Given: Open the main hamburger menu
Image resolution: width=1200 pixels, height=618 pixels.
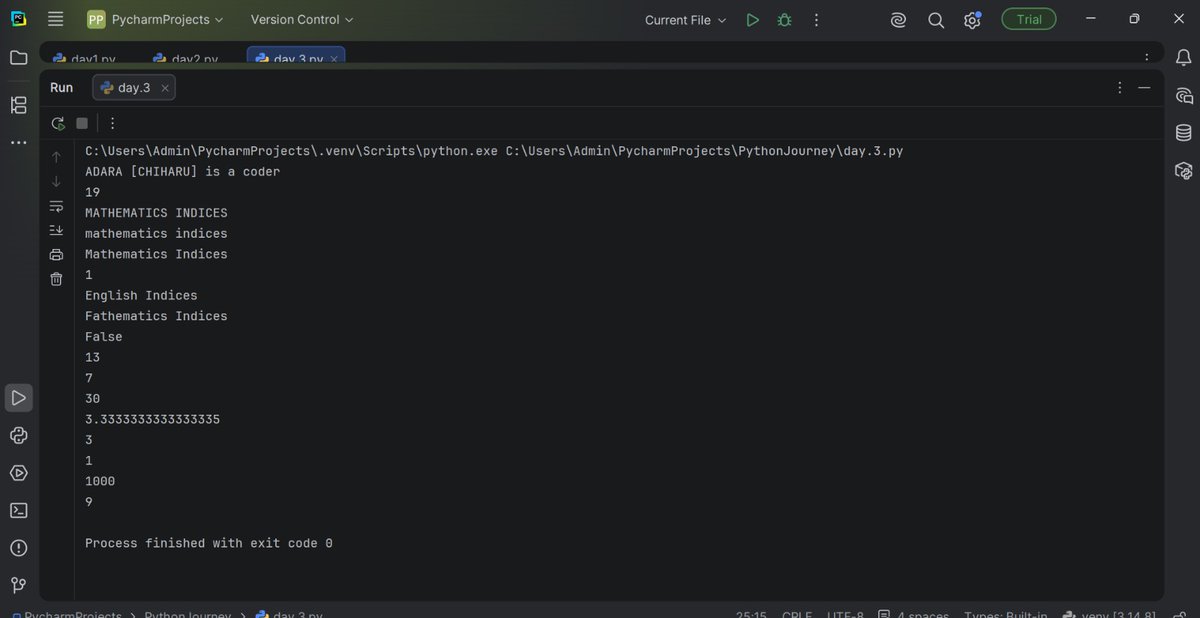Looking at the screenshot, I should tap(56, 19).
